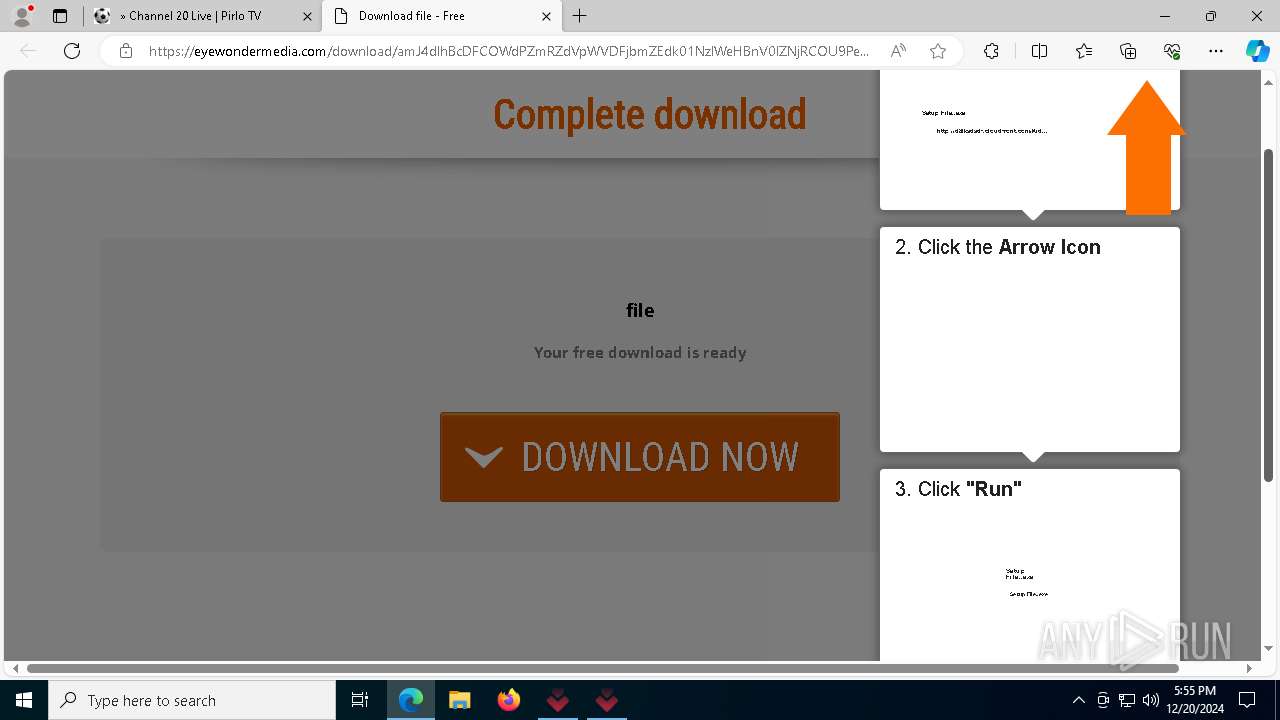
Task: Open Edge Settings and more menu
Action: (x=1216, y=51)
